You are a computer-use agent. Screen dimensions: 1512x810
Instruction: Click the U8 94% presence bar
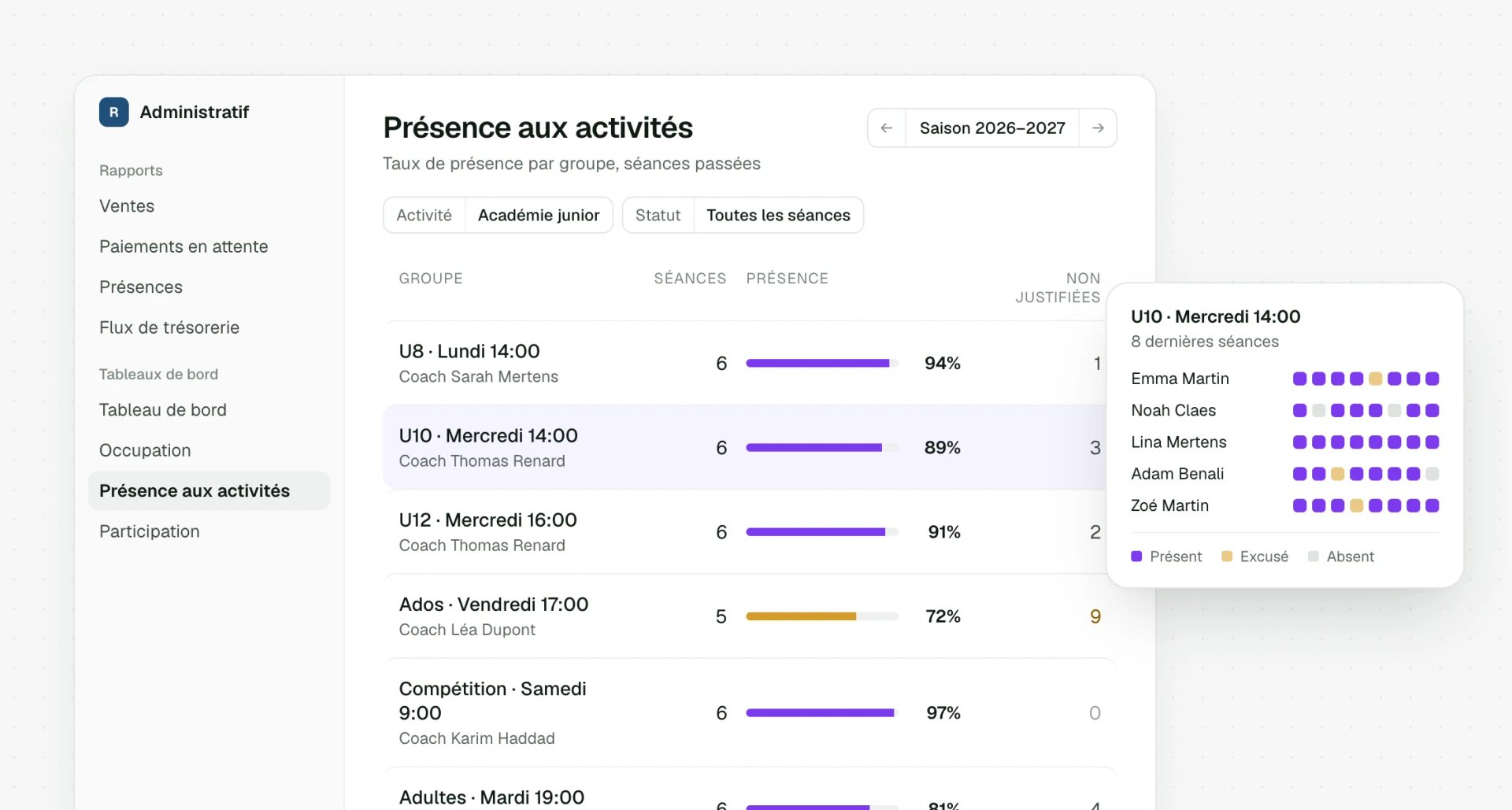pos(822,363)
